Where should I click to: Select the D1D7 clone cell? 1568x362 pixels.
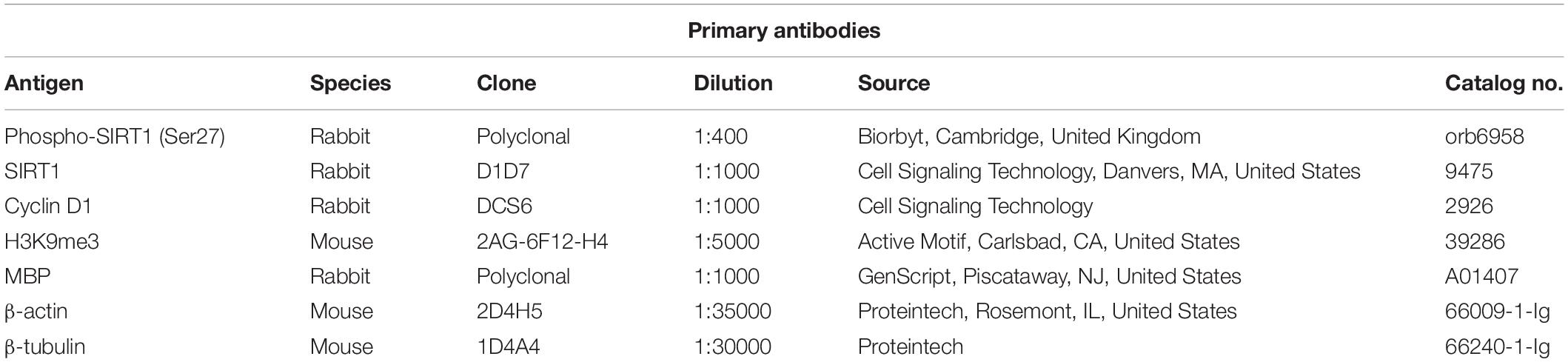(503, 171)
